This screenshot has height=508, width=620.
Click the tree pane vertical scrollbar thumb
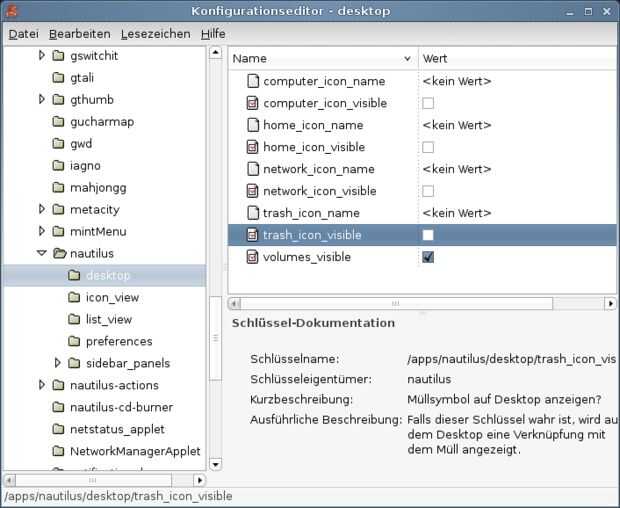point(215,338)
